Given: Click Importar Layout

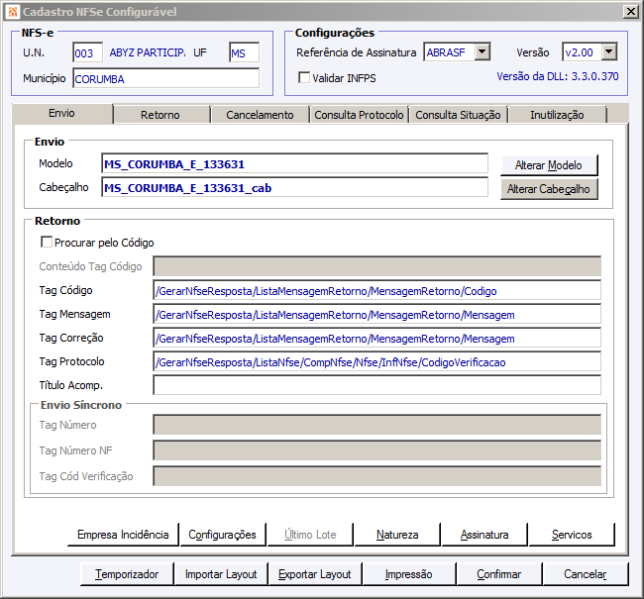Looking at the screenshot, I should click(x=221, y=574).
